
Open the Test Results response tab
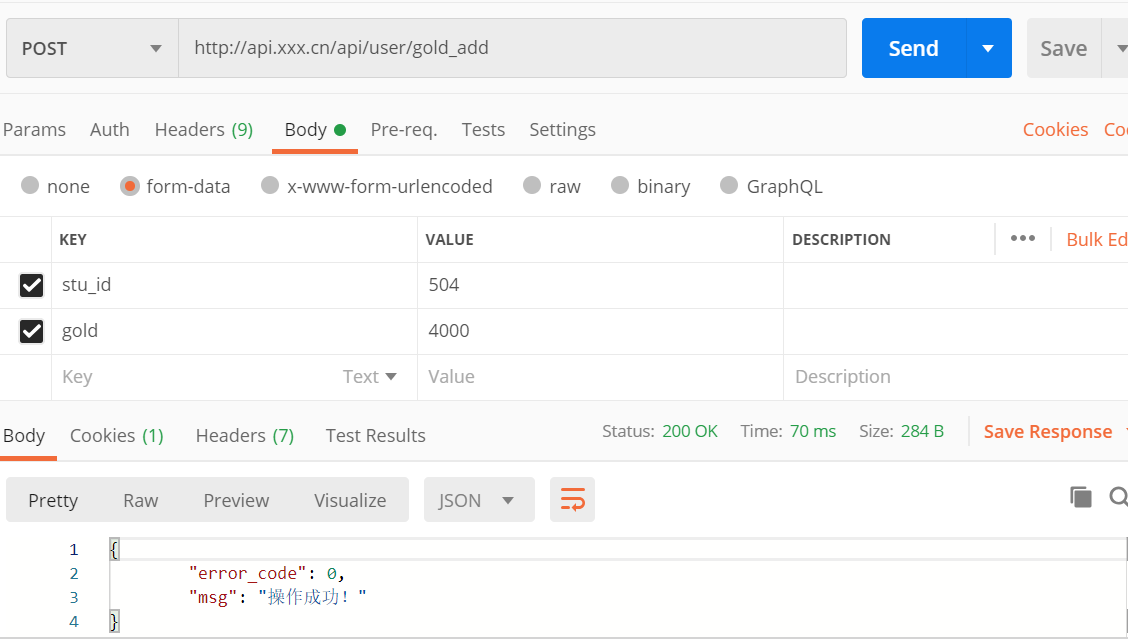pyautogui.click(x=375, y=436)
